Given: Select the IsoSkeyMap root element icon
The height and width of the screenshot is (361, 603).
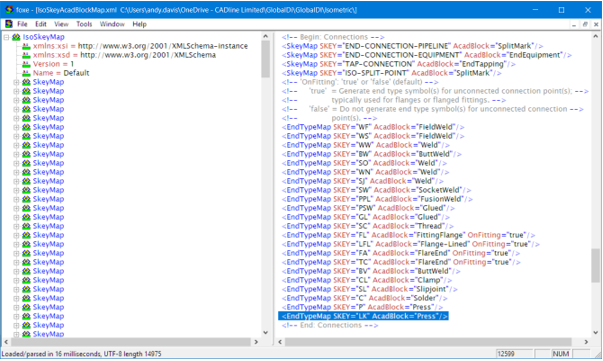Looking at the screenshot, I should point(16,37).
